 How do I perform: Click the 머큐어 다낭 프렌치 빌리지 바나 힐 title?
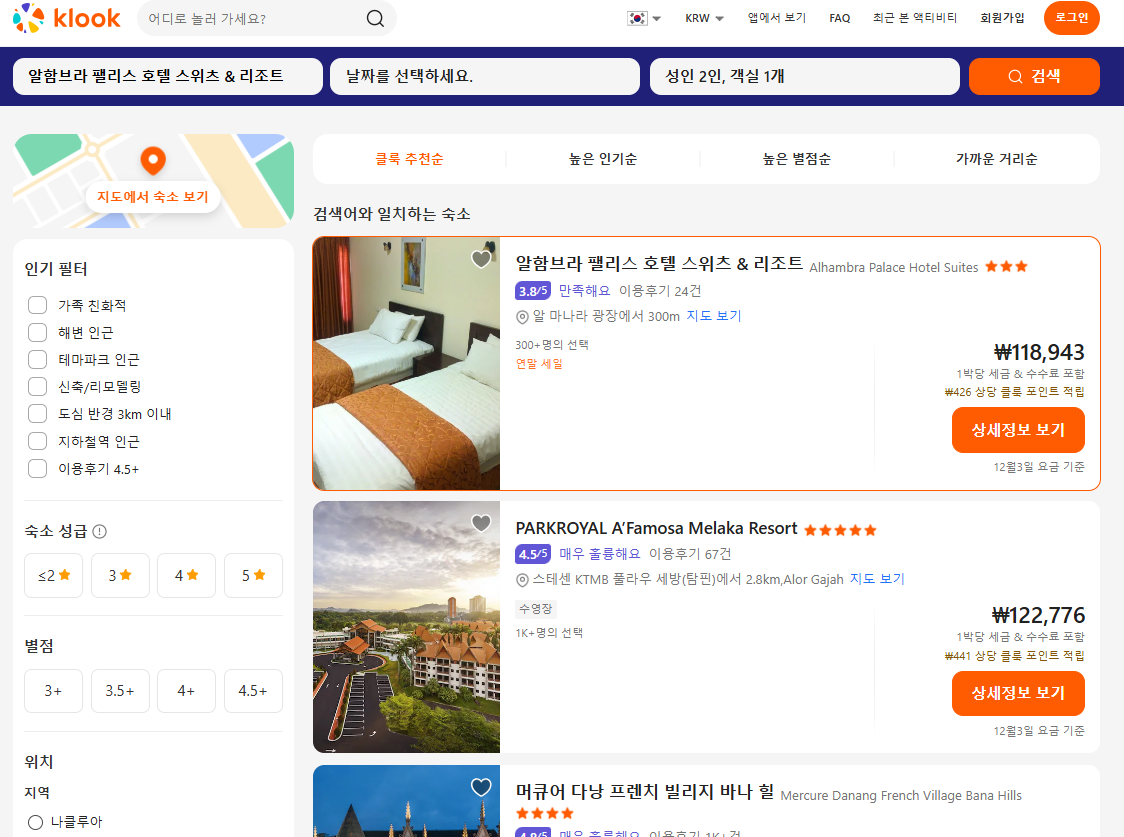tap(644, 792)
